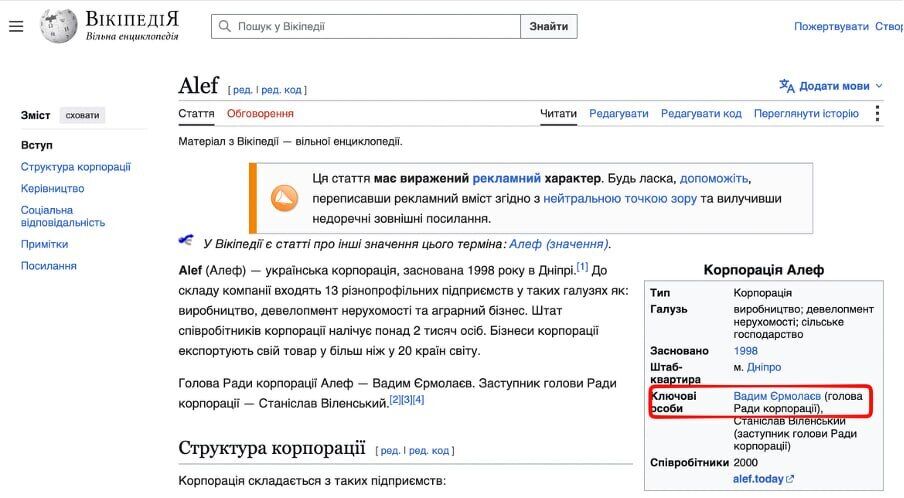Click footnote reference [1]

[x=582, y=267]
